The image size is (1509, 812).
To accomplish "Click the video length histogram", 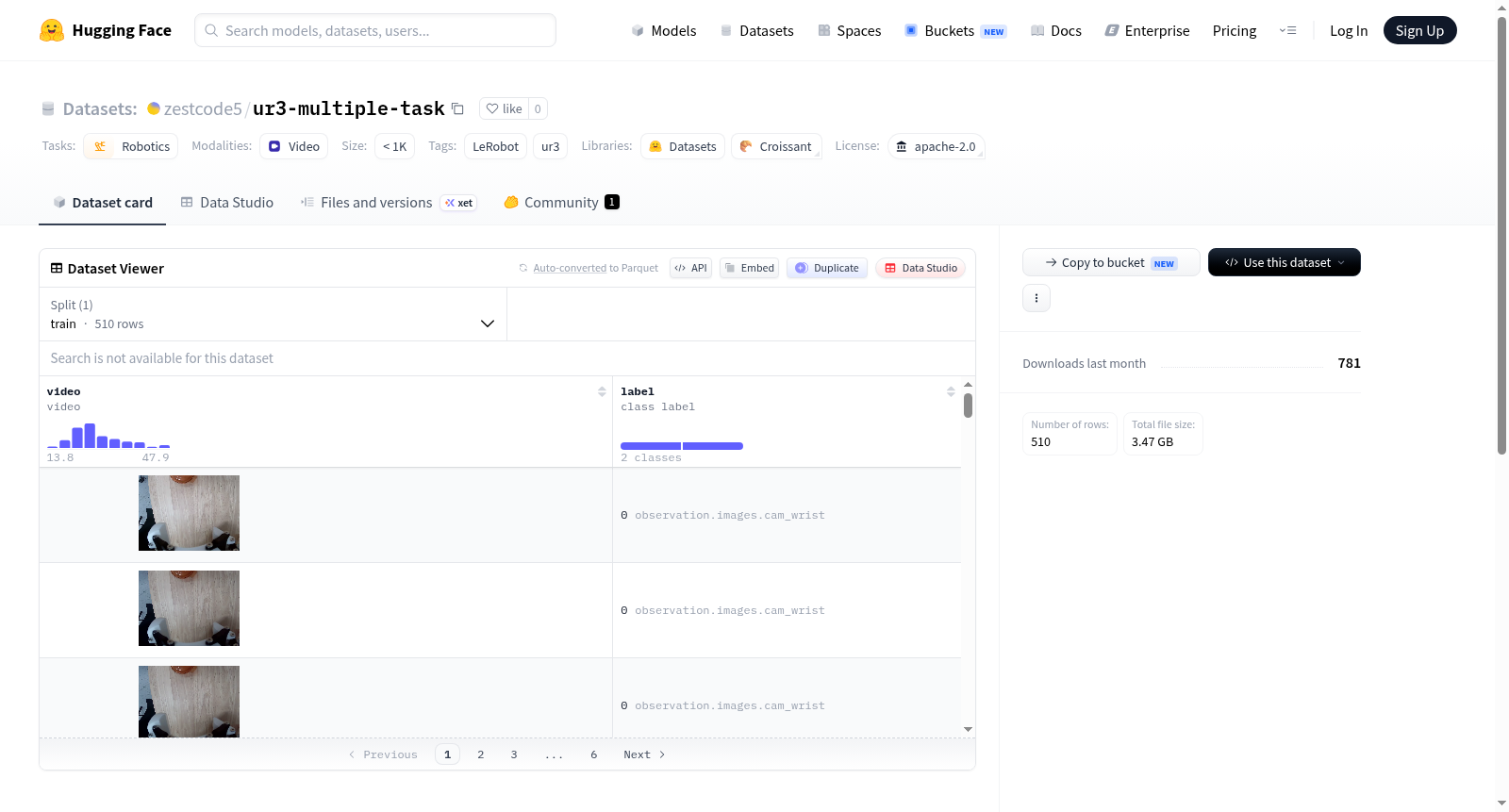I will tap(108, 436).
